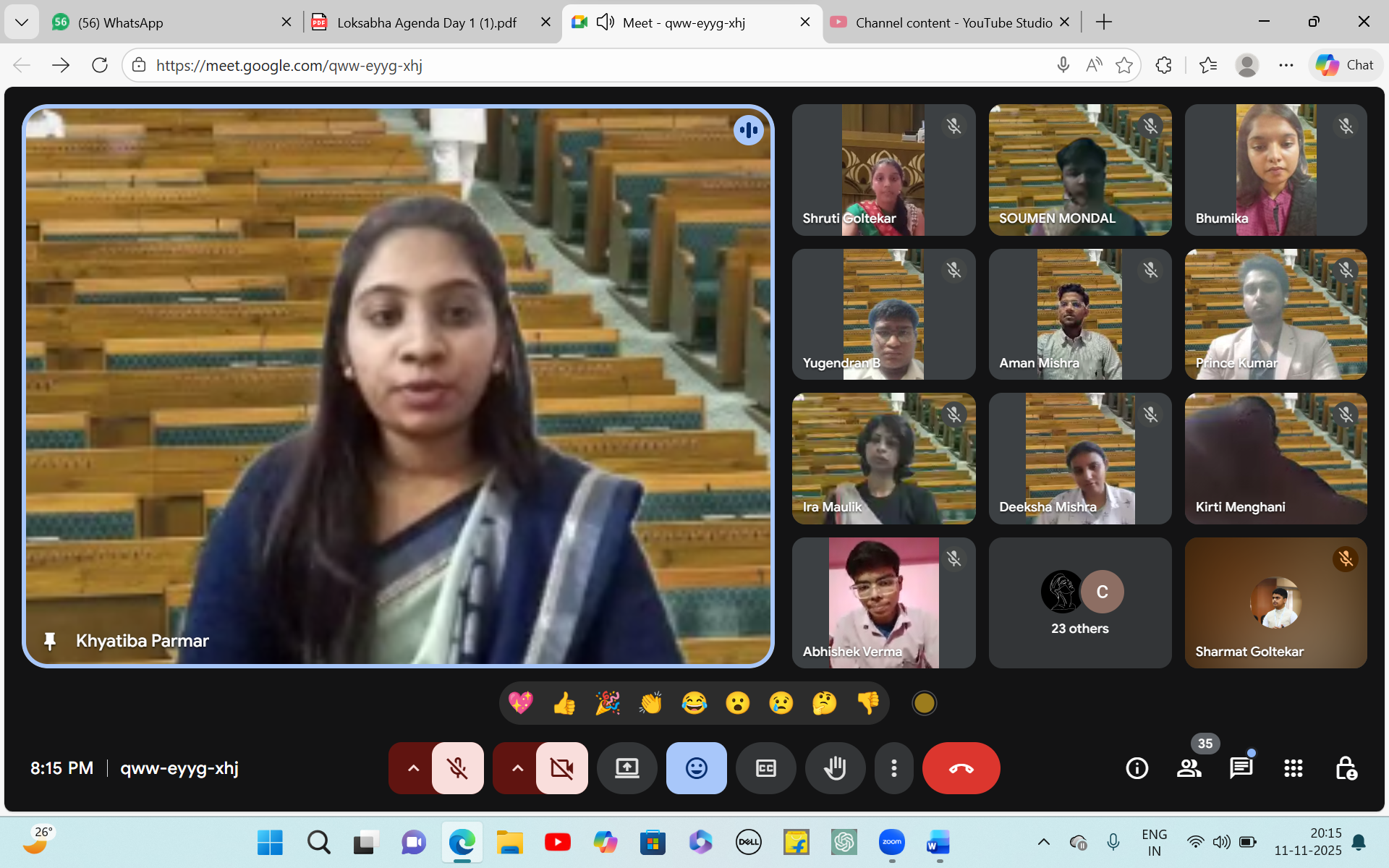The width and height of the screenshot is (1389, 868).
Task: Hide the emoji reactions bar
Action: point(696,768)
